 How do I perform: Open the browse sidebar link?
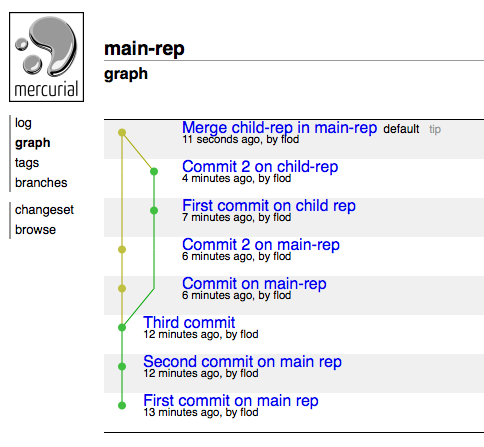(x=35, y=230)
